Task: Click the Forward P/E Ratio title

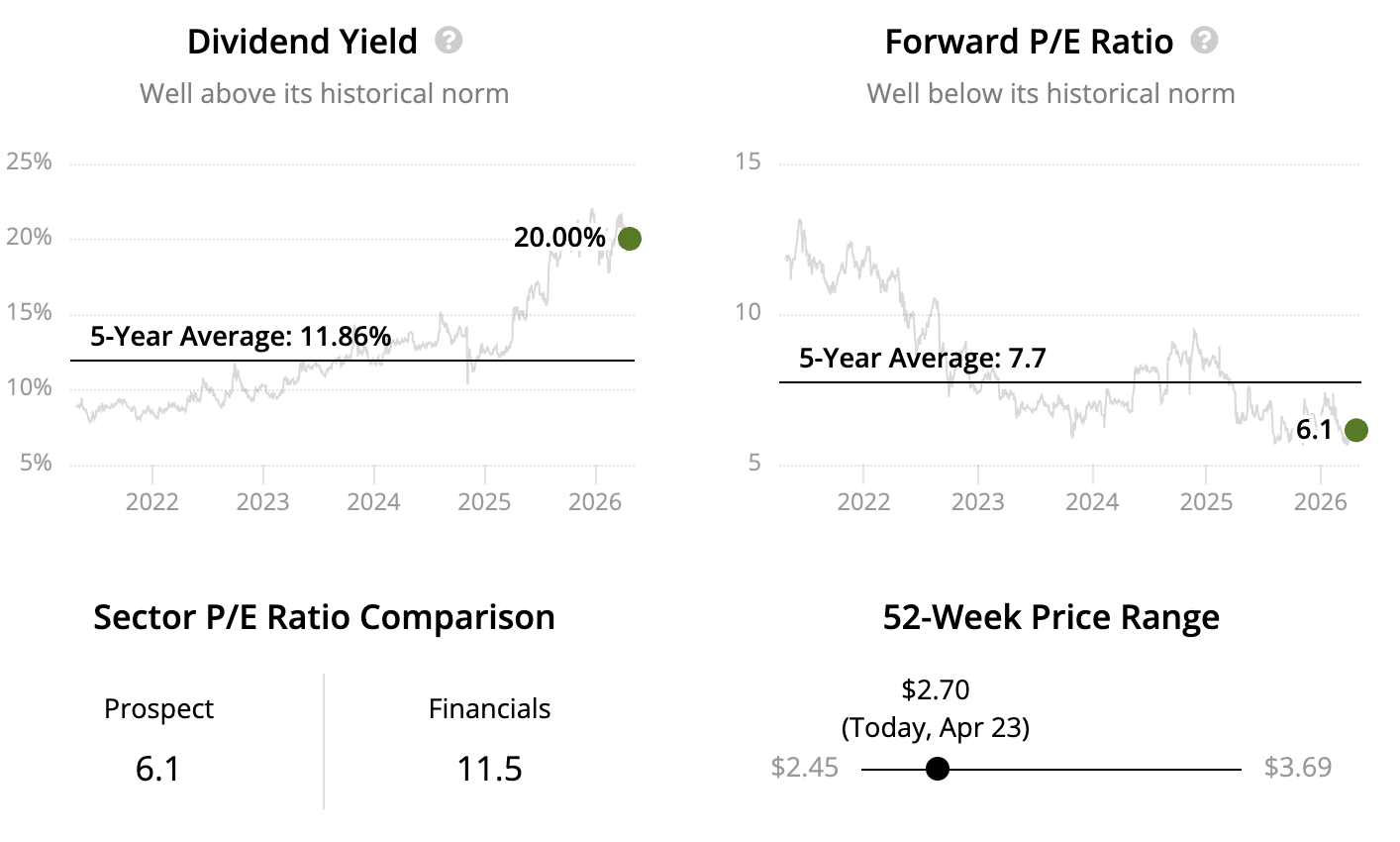Action: [1029, 42]
